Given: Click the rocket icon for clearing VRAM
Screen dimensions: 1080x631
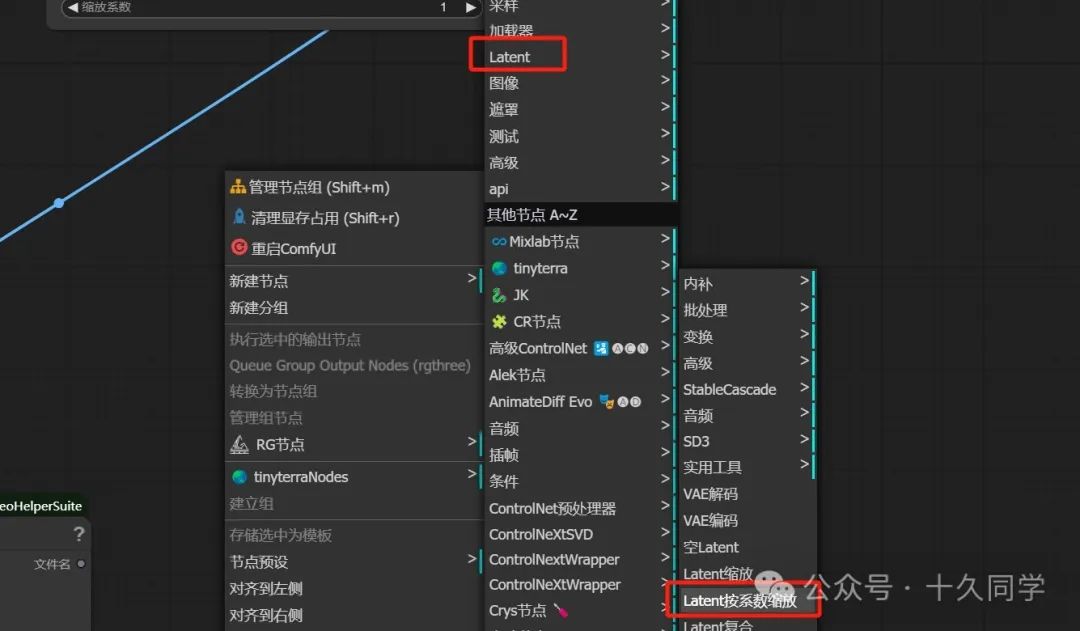Looking at the screenshot, I should click(x=239, y=217).
